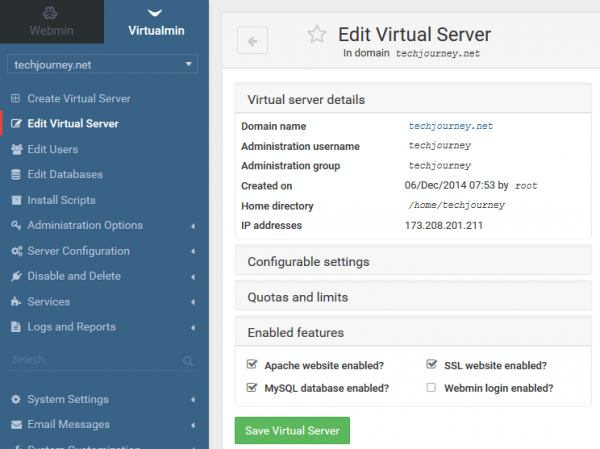Open the techjourney.net domain name link
Viewport: 600px width, 449px height.
tap(451, 126)
